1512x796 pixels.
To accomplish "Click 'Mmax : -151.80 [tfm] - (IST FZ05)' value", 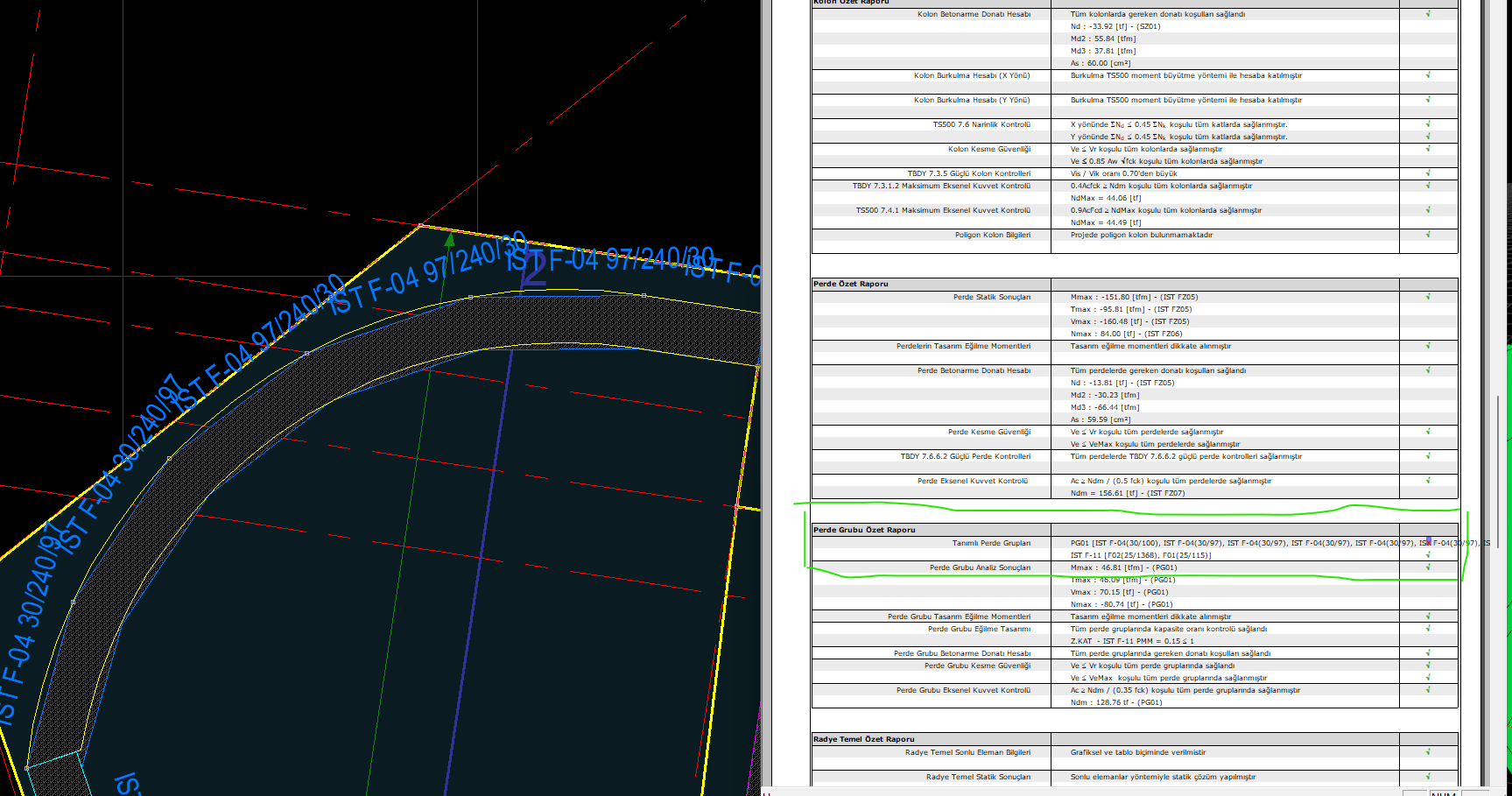I will click(1134, 297).
